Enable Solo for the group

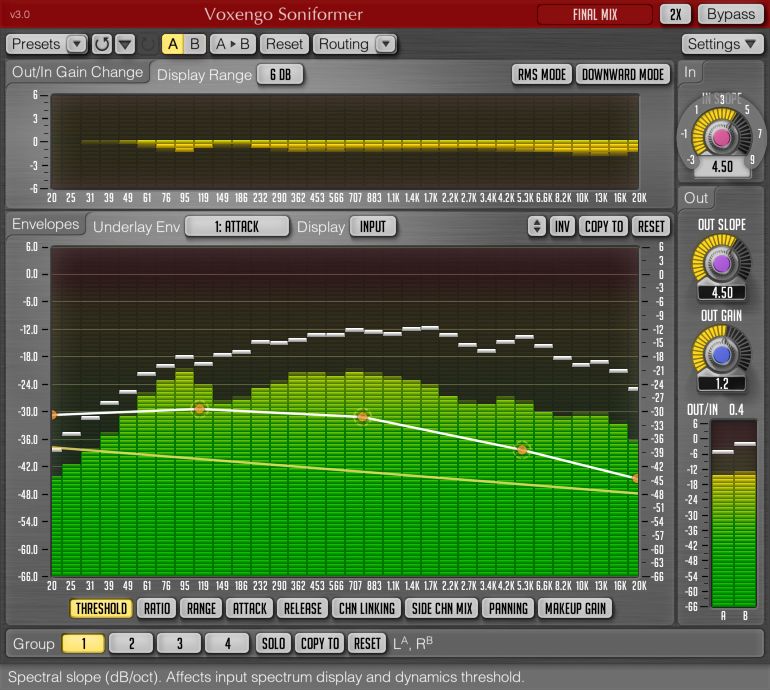coord(273,643)
